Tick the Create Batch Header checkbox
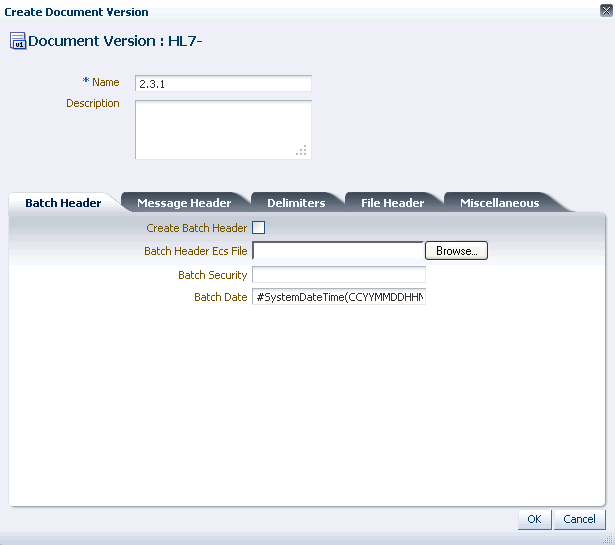The width and height of the screenshot is (615, 545). (x=258, y=227)
